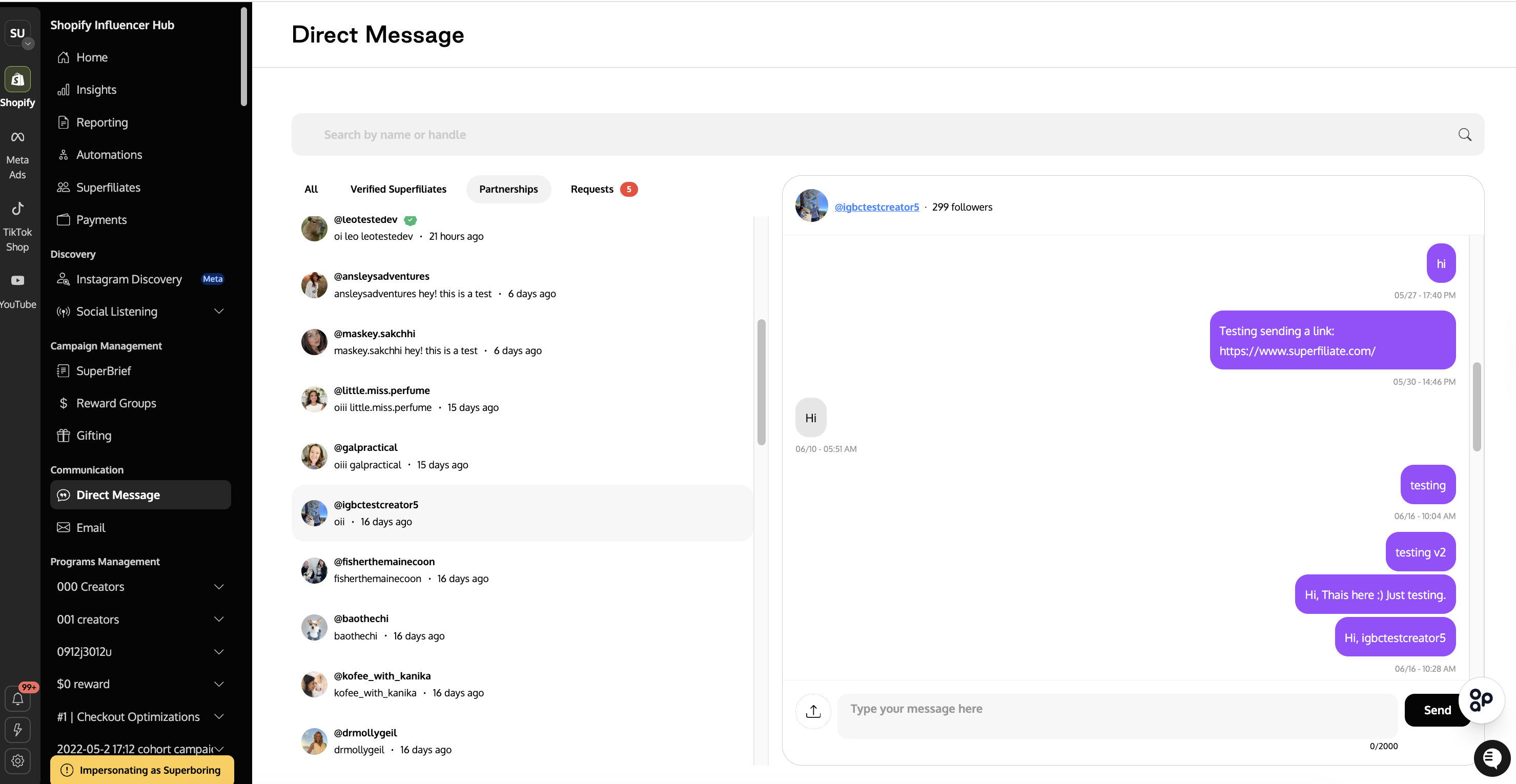This screenshot has height=784, width=1516.
Task: Select @baothechi conversation
Action: point(523,627)
